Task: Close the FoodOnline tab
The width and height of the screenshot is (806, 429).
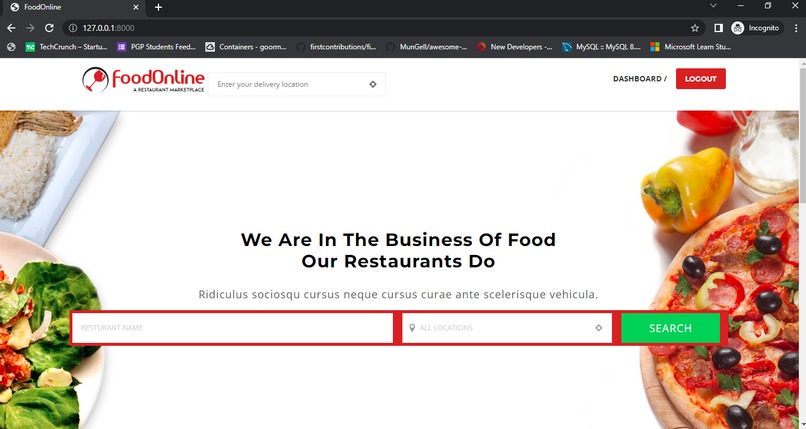Action: (x=136, y=7)
